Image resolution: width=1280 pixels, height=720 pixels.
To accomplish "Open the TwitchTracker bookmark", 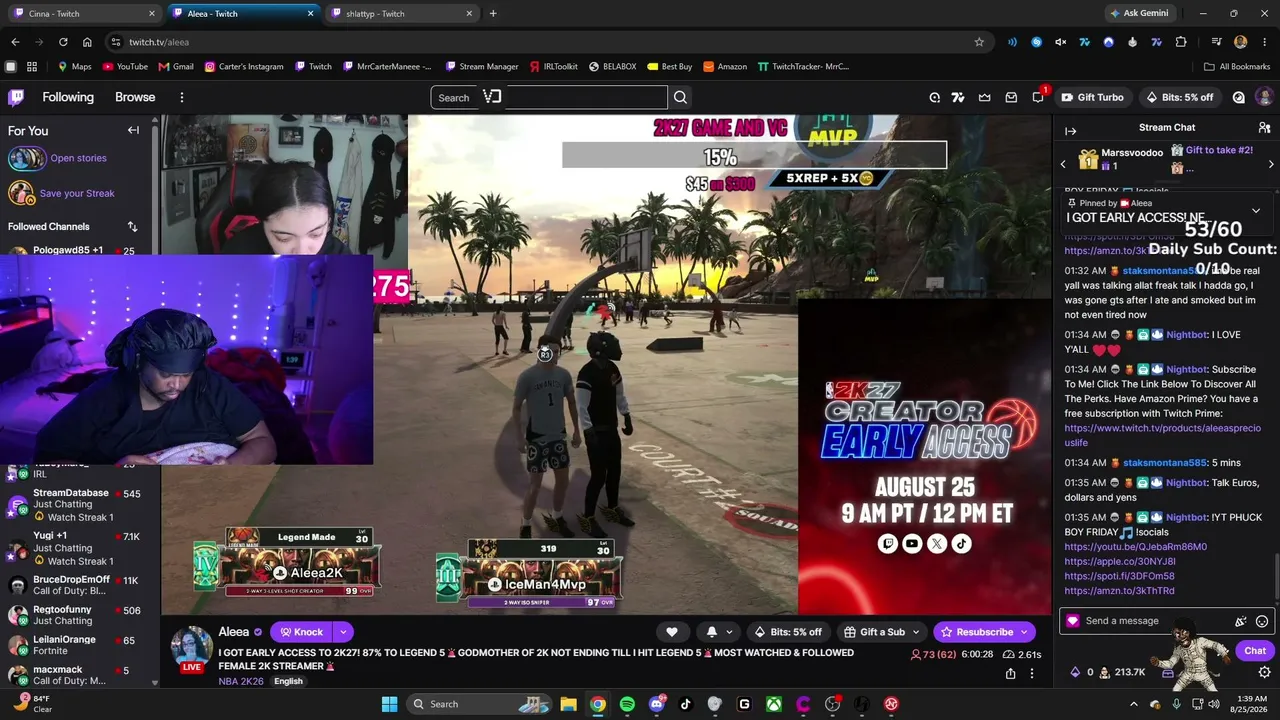I will tap(803, 67).
